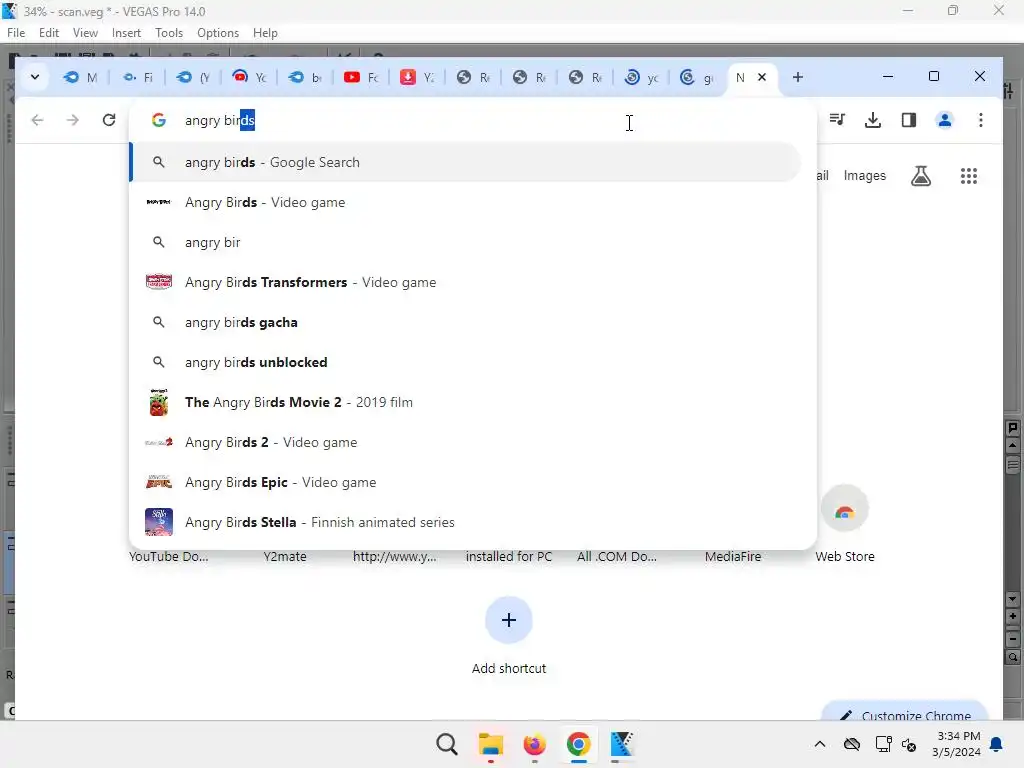The width and height of the screenshot is (1024, 768).
Task: Click VEGAS Pro icon in the taskbar
Action: coord(622,744)
